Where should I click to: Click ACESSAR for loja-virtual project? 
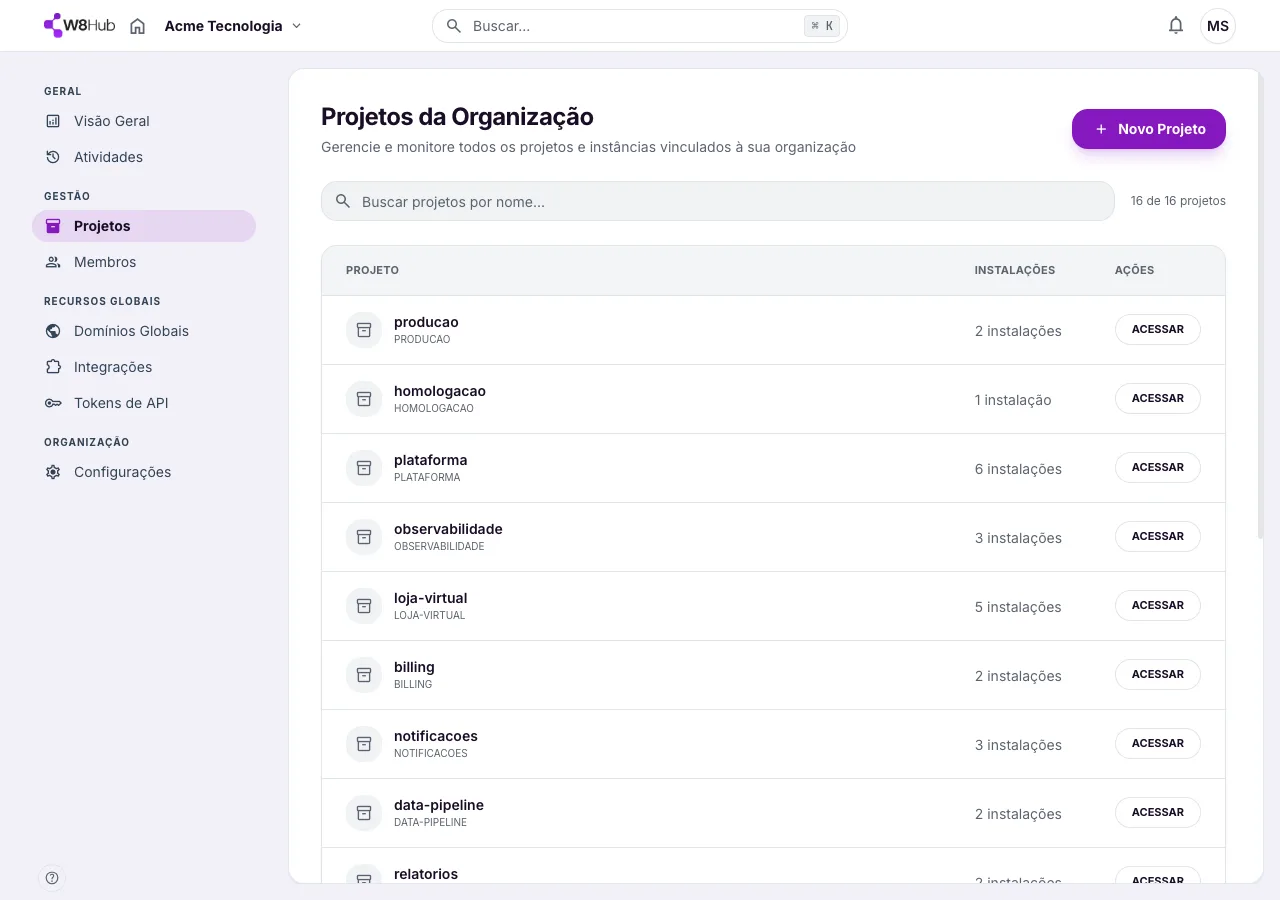pyautogui.click(x=1158, y=605)
